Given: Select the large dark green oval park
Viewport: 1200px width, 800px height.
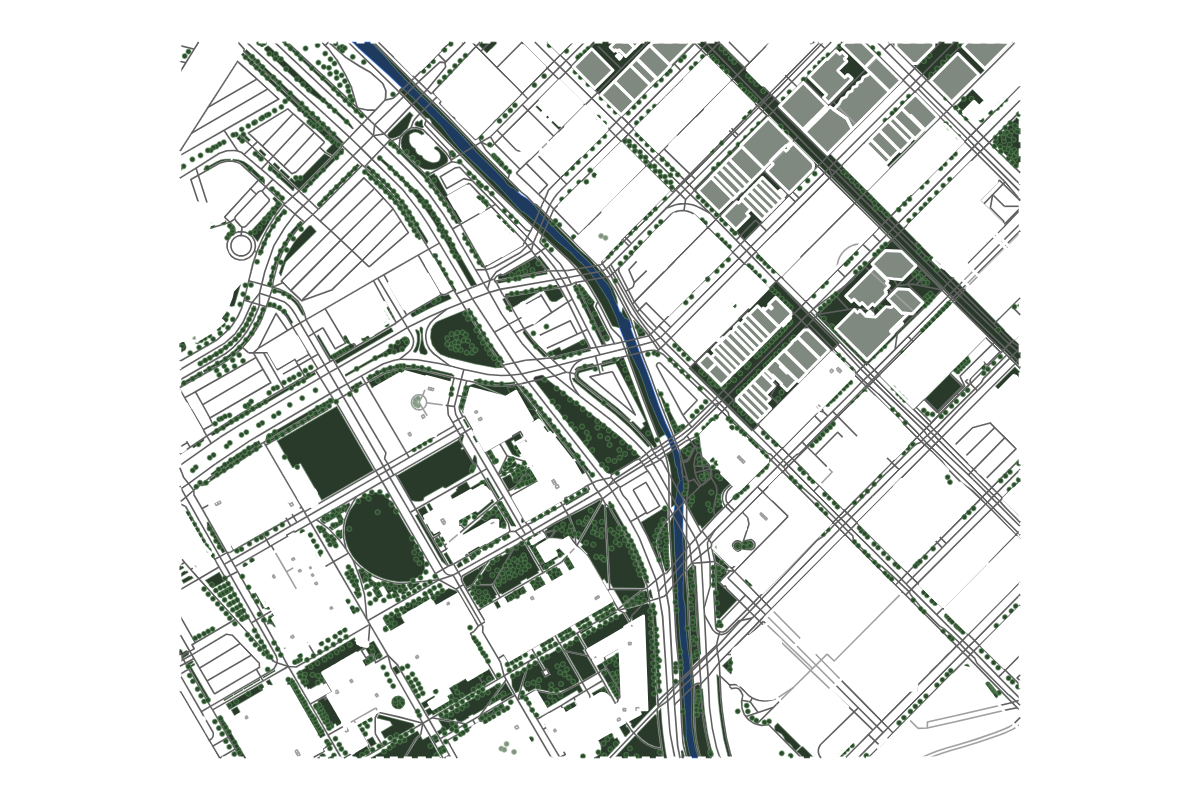Looking at the screenshot, I should coord(384,538).
